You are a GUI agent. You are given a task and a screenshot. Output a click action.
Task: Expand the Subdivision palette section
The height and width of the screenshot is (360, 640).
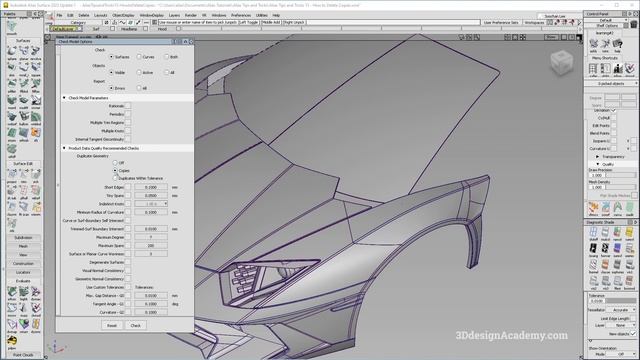(23, 238)
